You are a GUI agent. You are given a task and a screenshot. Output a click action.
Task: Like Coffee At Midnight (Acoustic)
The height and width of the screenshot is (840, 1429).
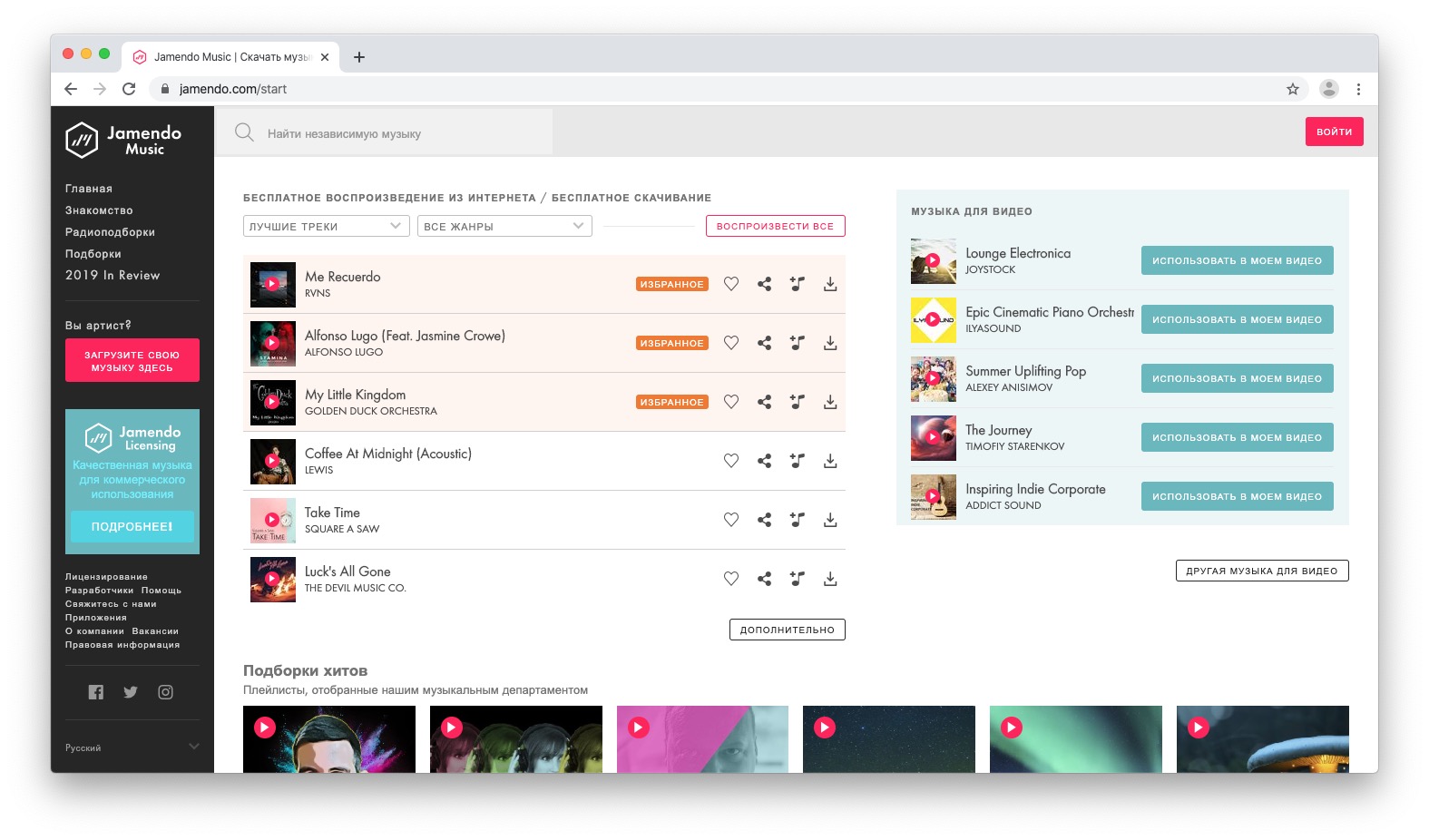click(731, 461)
